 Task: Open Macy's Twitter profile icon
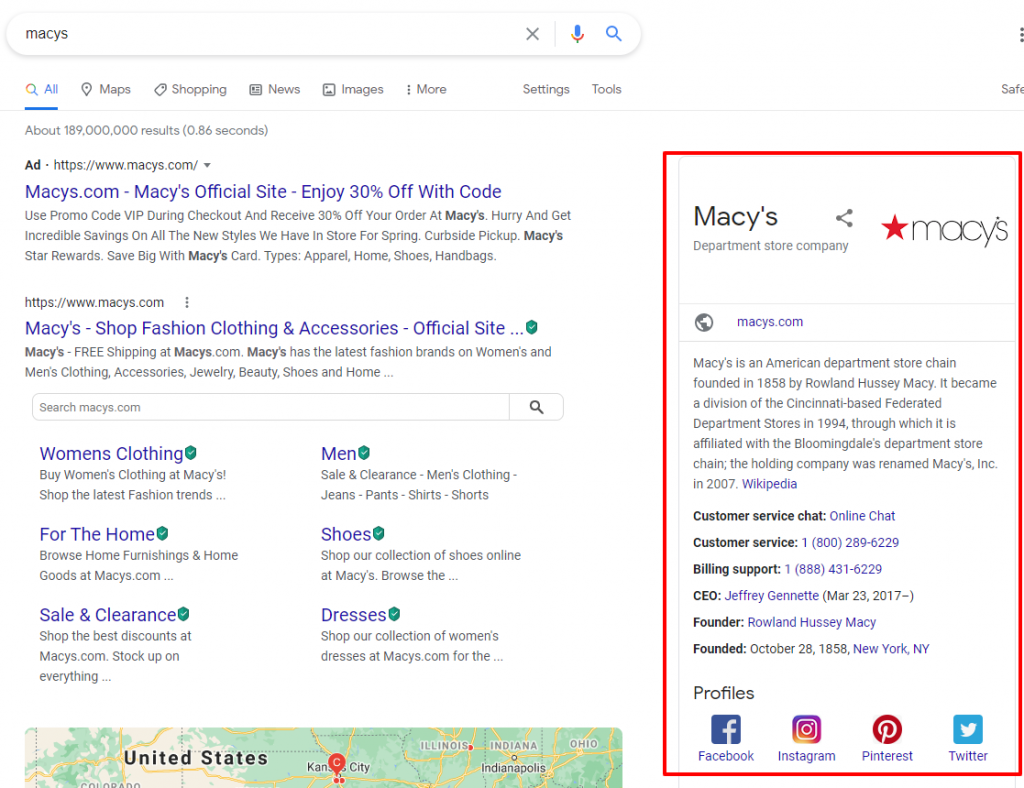pos(967,729)
